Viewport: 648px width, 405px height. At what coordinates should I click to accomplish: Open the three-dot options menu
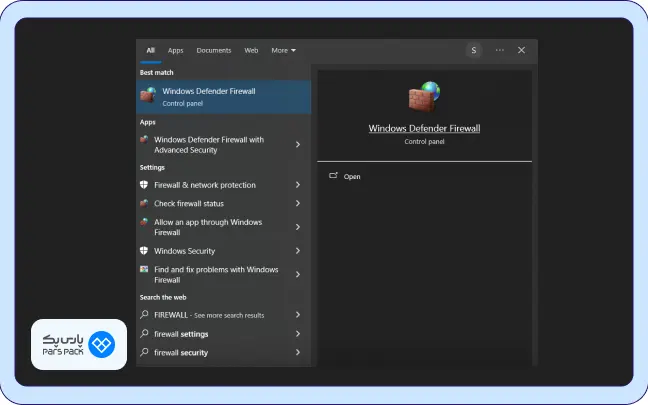[x=500, y=50]
